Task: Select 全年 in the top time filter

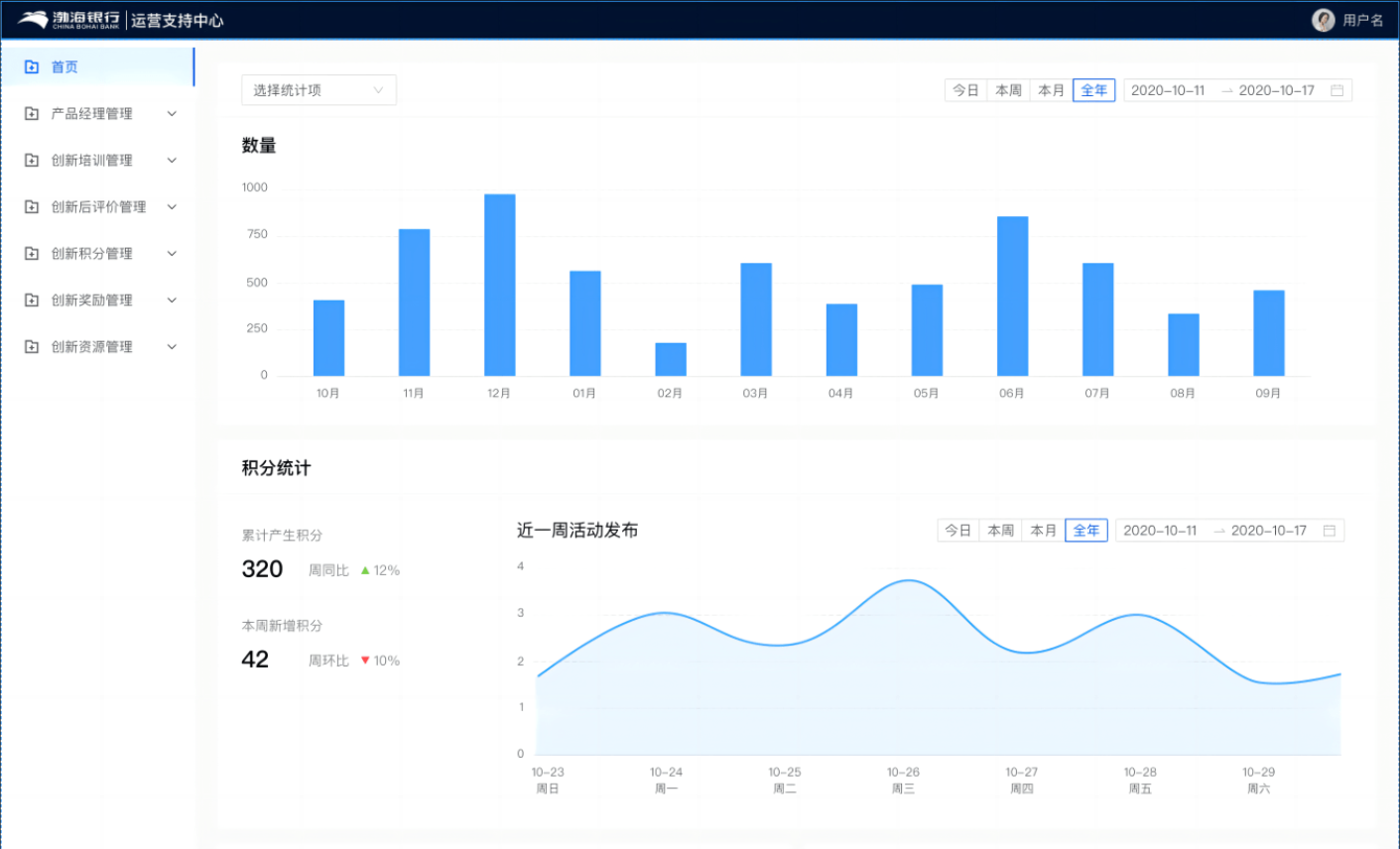Action: click(1093, 90)
